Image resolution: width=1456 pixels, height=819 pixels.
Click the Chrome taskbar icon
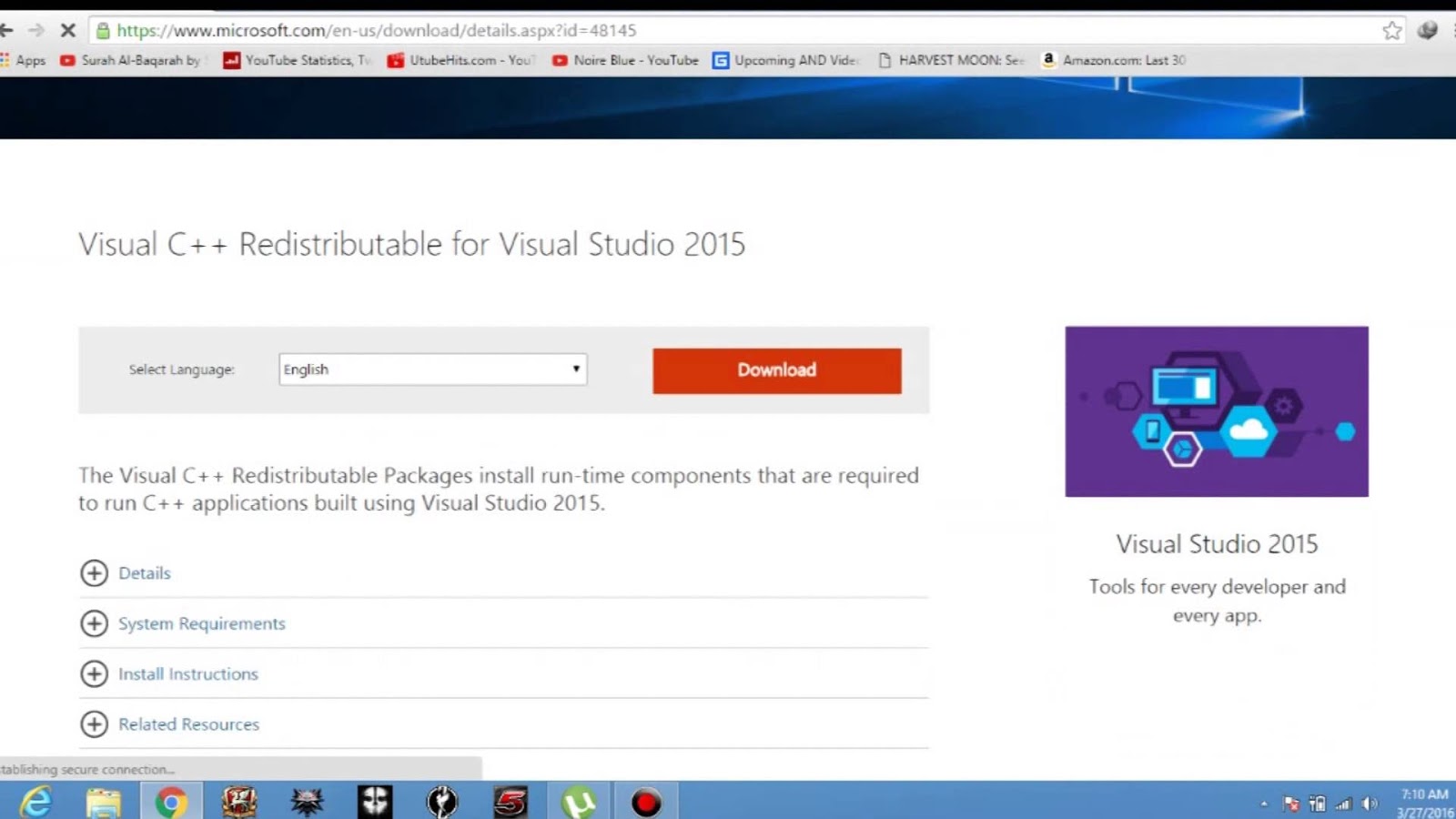(x=171, y=802)
